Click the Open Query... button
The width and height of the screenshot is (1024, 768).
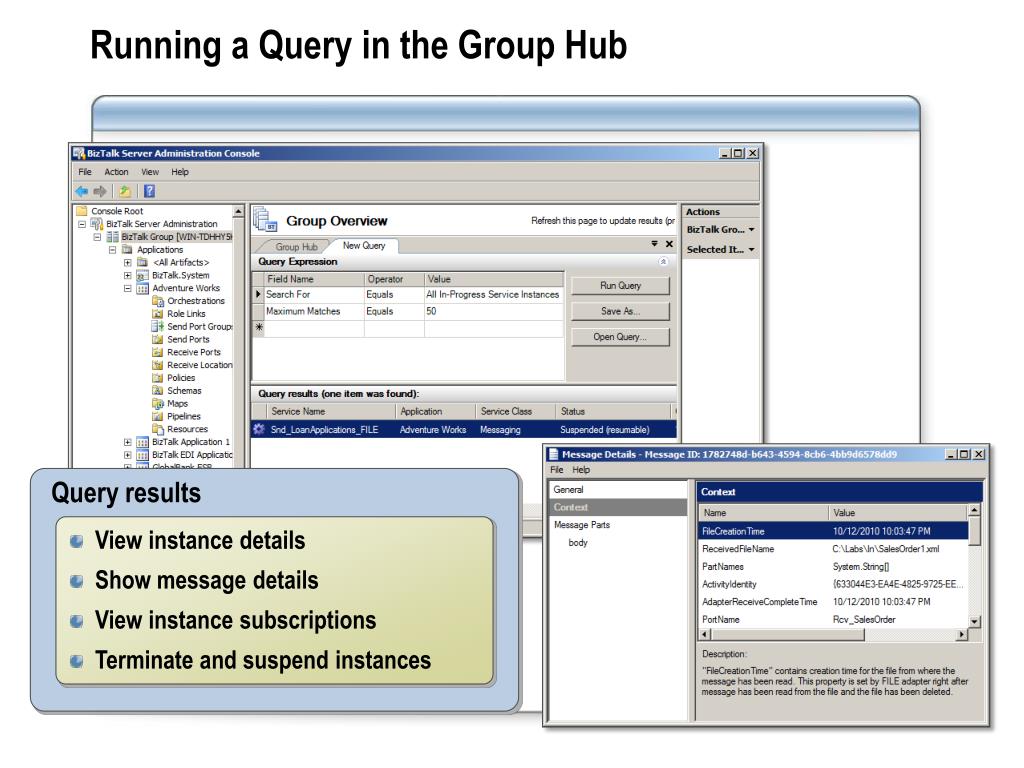pyautogui.click(x=620, y=337)
